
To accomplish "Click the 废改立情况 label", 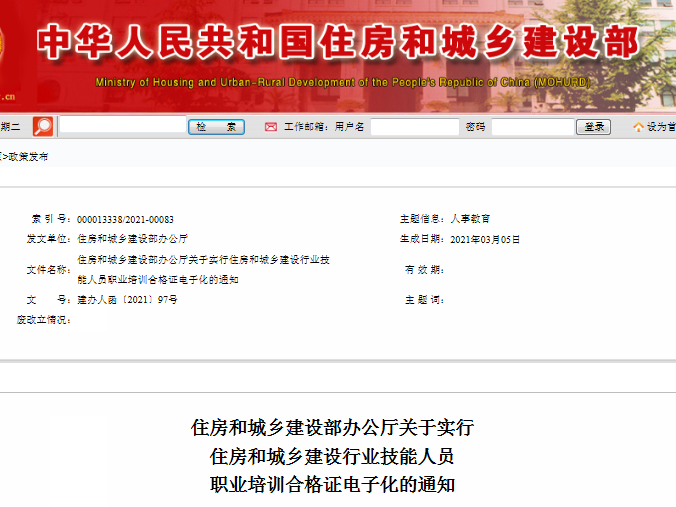I will pos(44,320).
